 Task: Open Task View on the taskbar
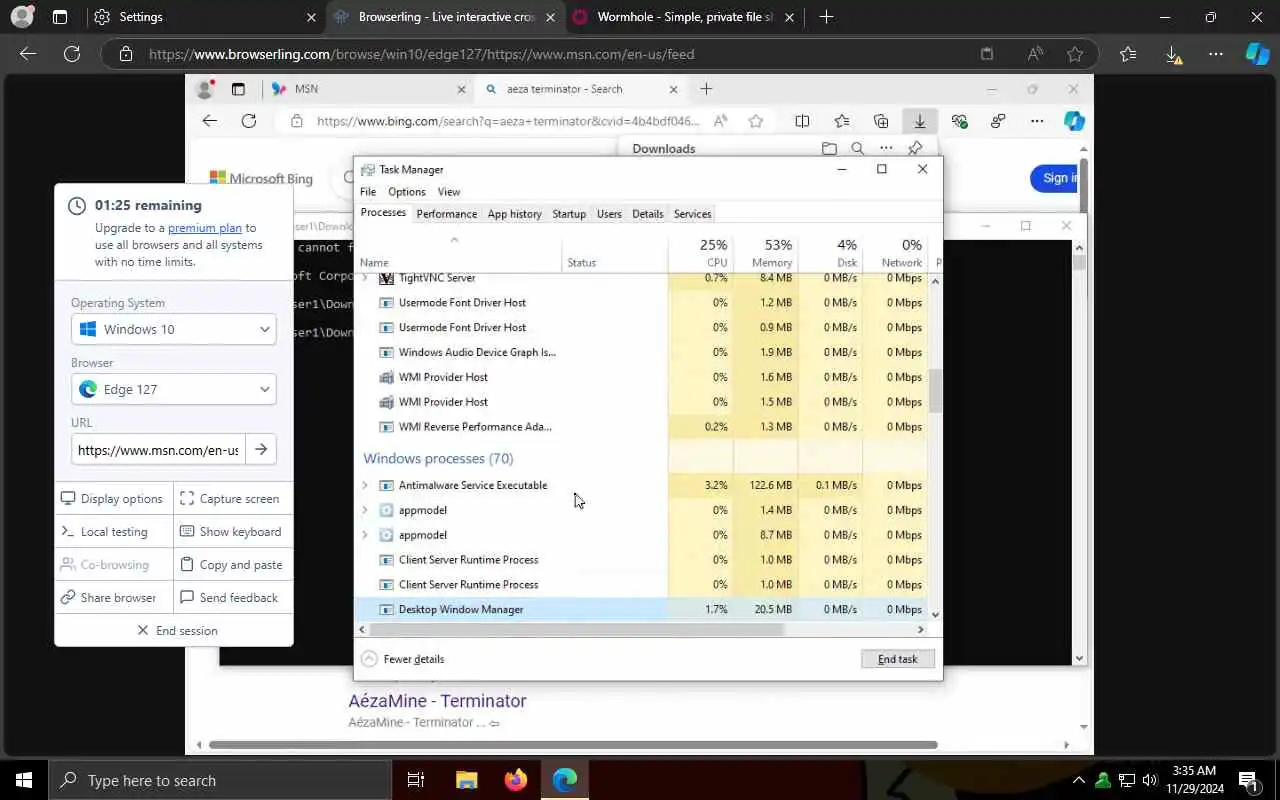(416, 780)
